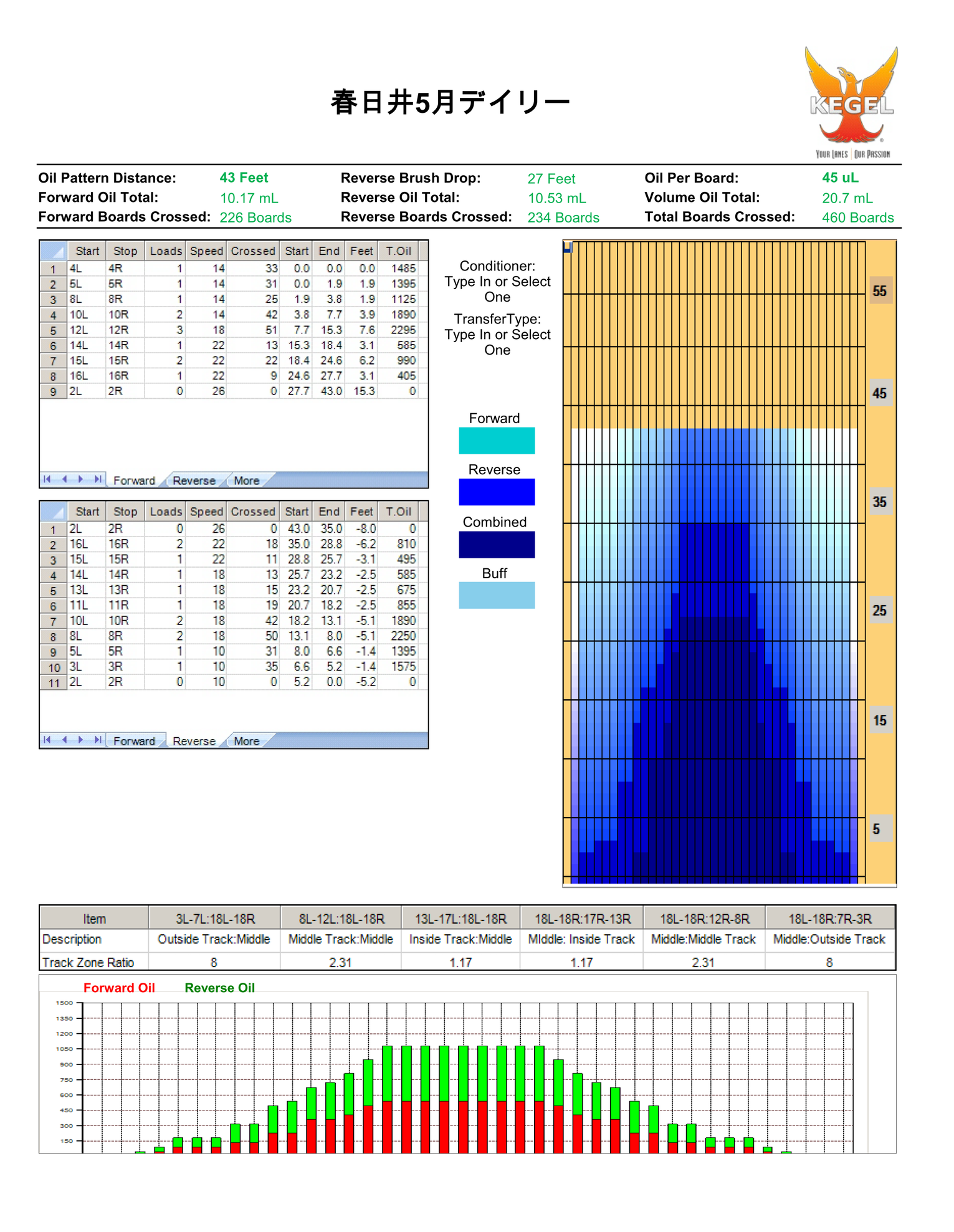Click 460 Boards total crossed value
954x1232 pixels.
pos(857,217)
